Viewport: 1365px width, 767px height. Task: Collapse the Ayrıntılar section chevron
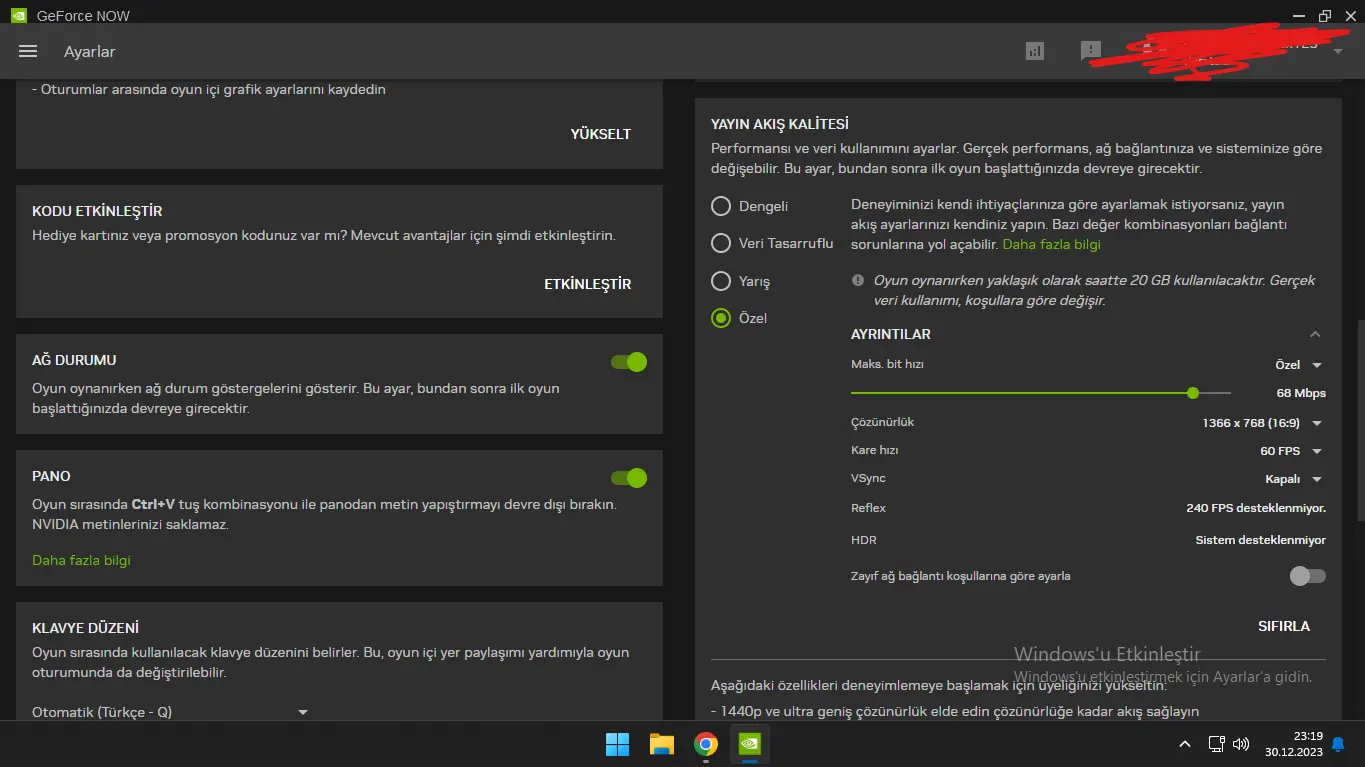tap(1315, 334)
